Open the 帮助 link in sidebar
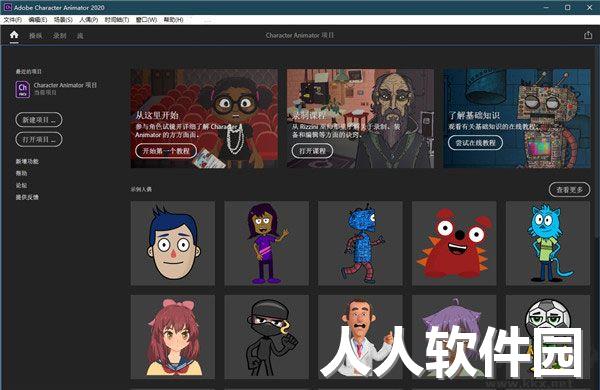 (21, 173)
